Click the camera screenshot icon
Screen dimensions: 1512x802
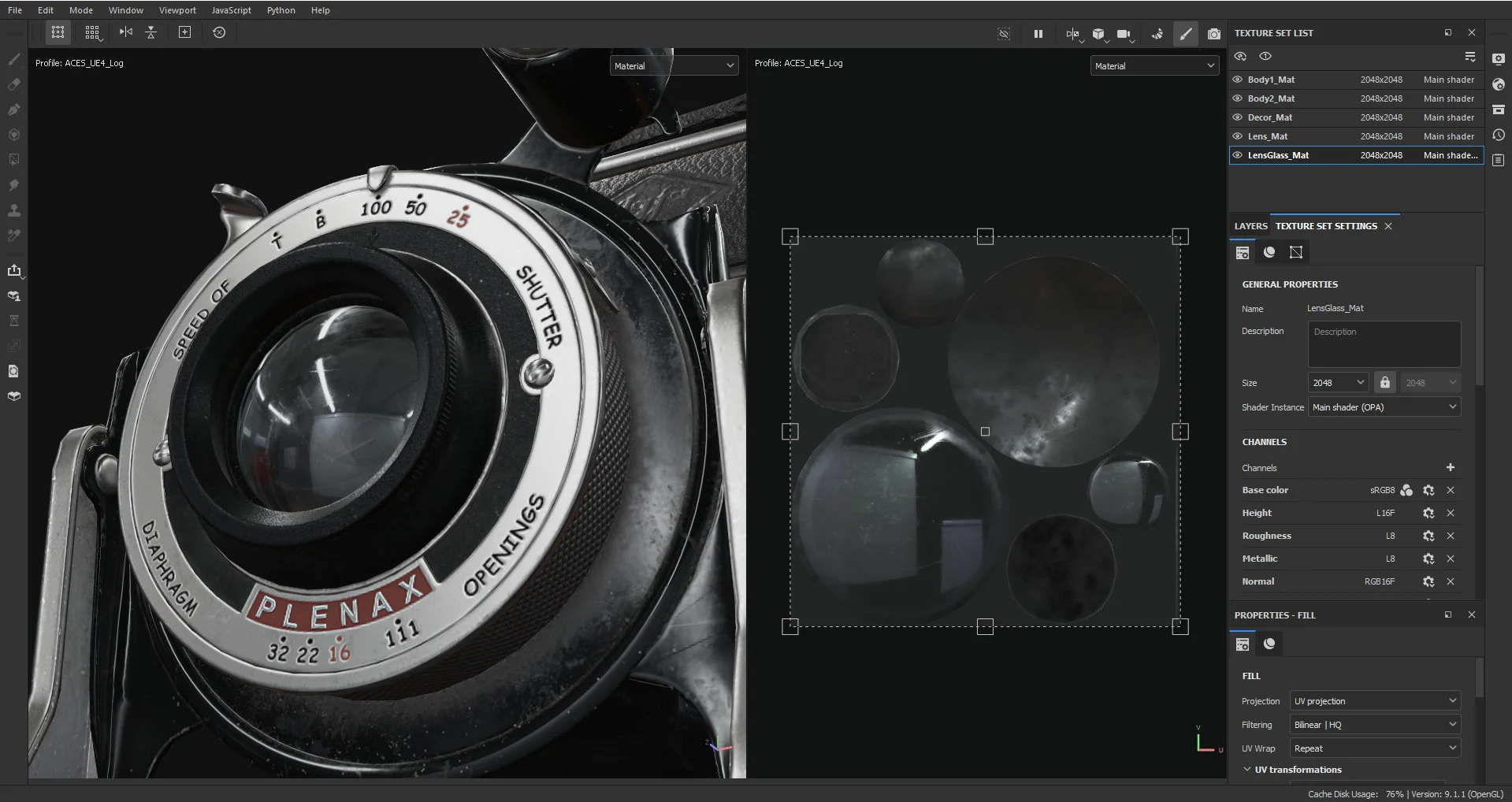click(x=1214, y=33)
